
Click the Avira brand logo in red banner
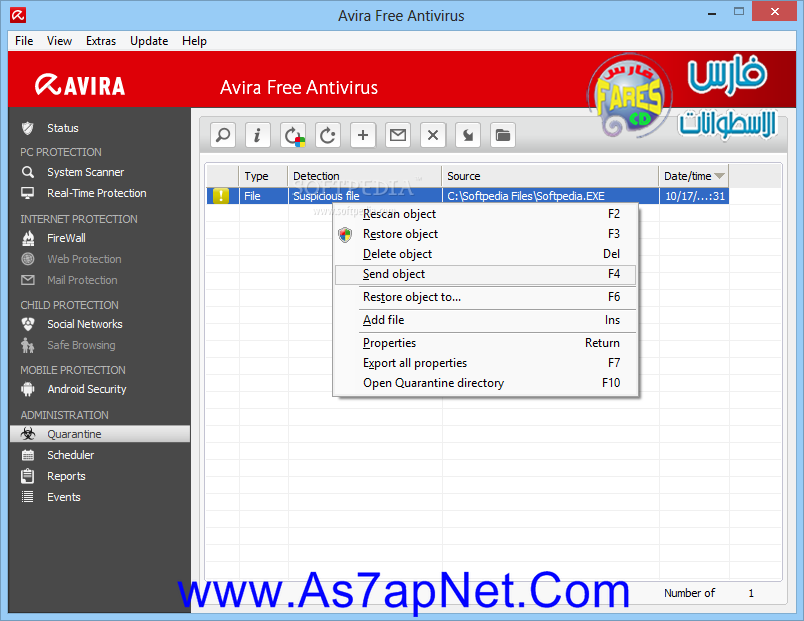click(x=80, y=86)
